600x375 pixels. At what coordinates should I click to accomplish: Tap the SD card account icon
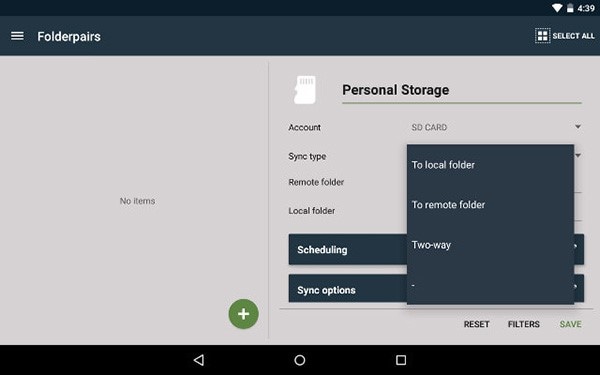[x=305, y=90]
